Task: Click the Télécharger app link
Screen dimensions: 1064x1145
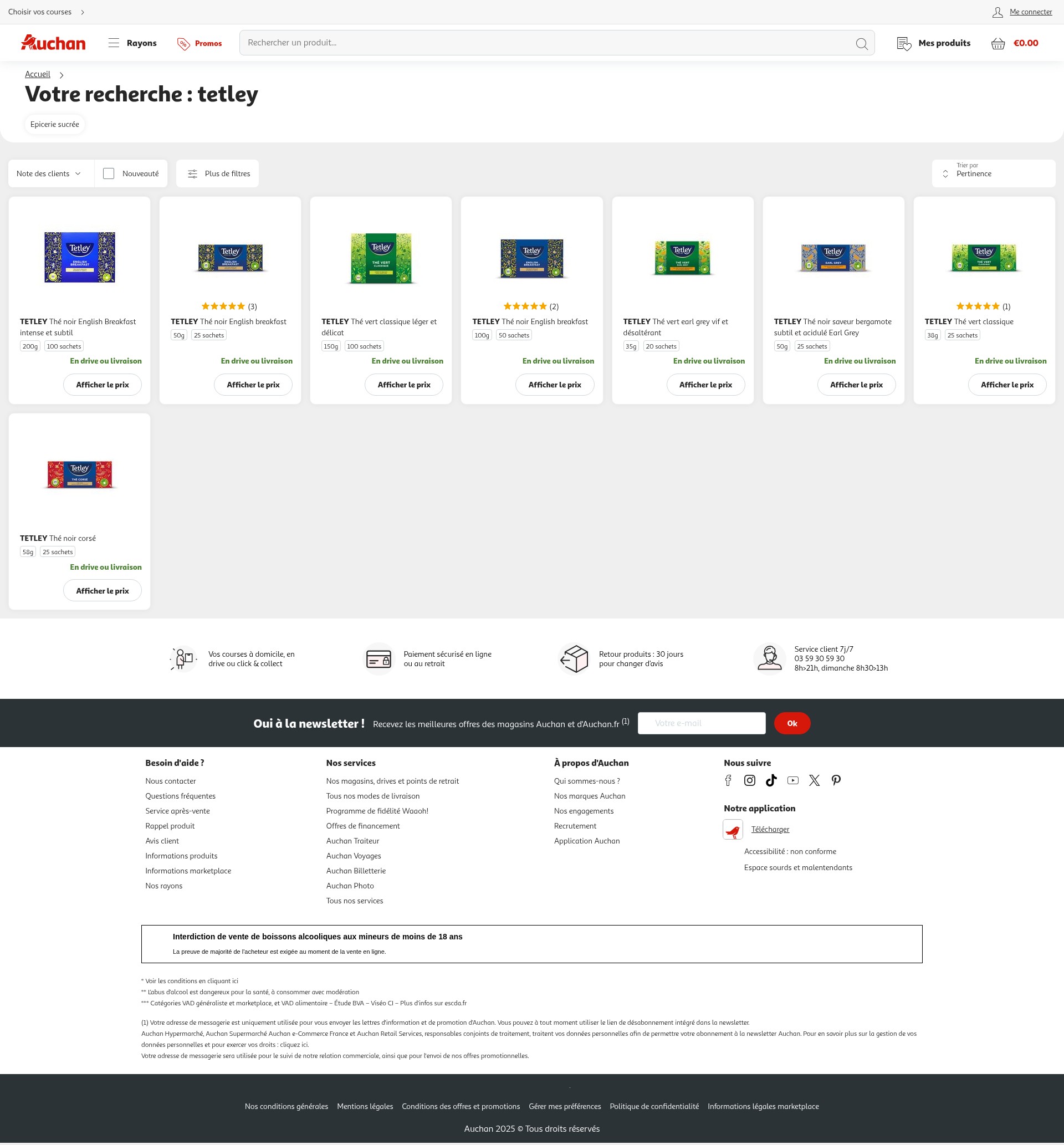Action: 770,829
